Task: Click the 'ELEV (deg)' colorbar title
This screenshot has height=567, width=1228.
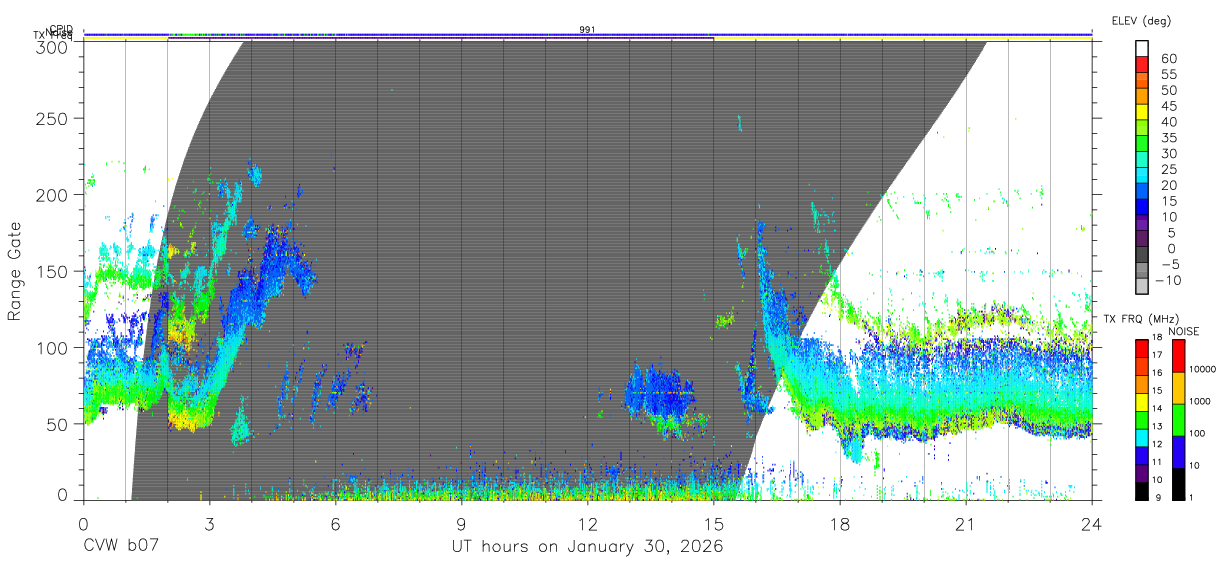Action: [1140, 20]
